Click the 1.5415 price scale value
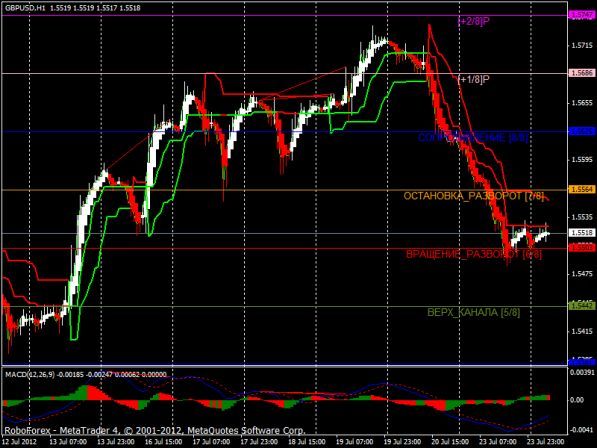Viewport: 597px width, 448px height. click(x=582, y=331)
